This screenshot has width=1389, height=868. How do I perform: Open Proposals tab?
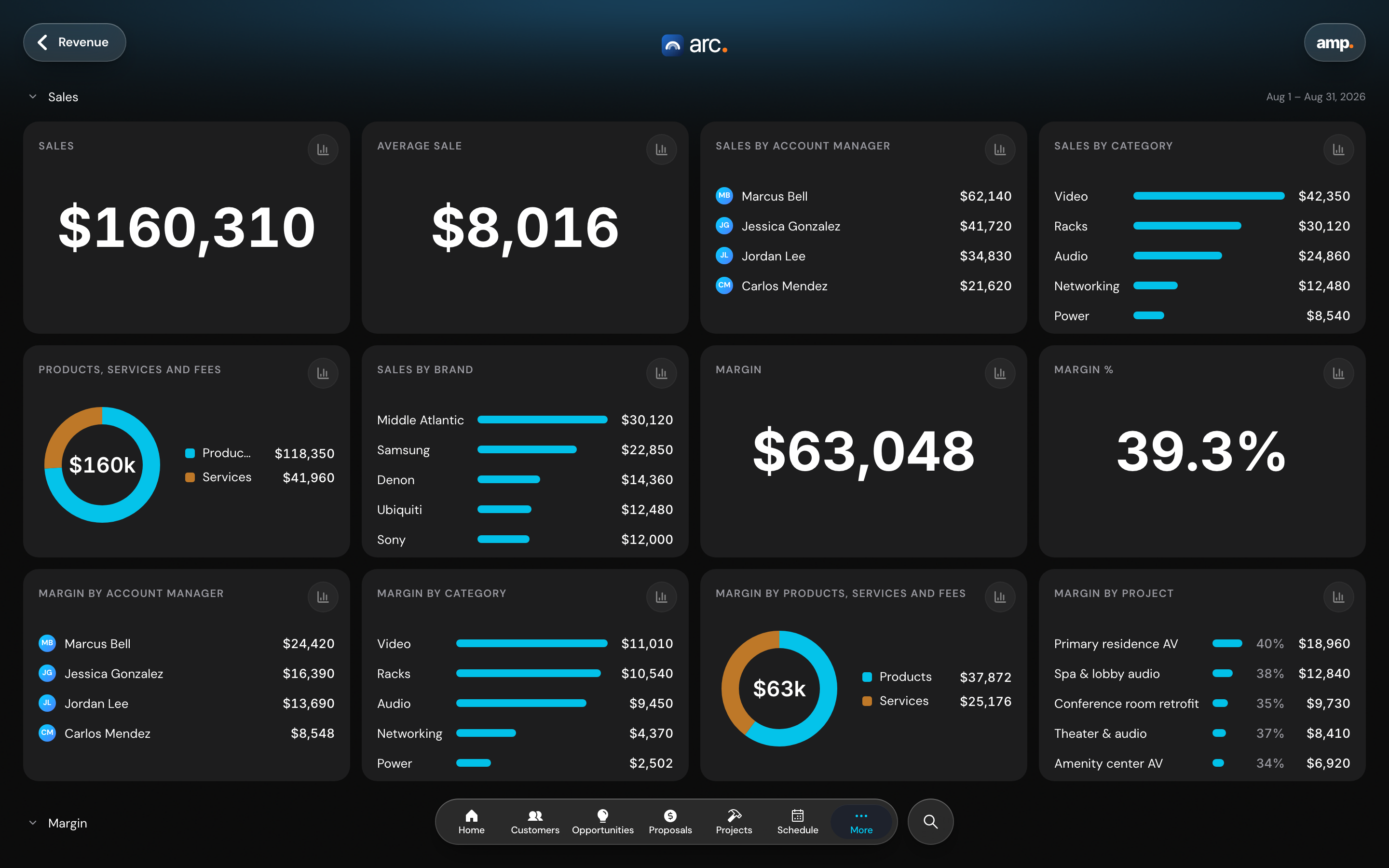[670, 822]
